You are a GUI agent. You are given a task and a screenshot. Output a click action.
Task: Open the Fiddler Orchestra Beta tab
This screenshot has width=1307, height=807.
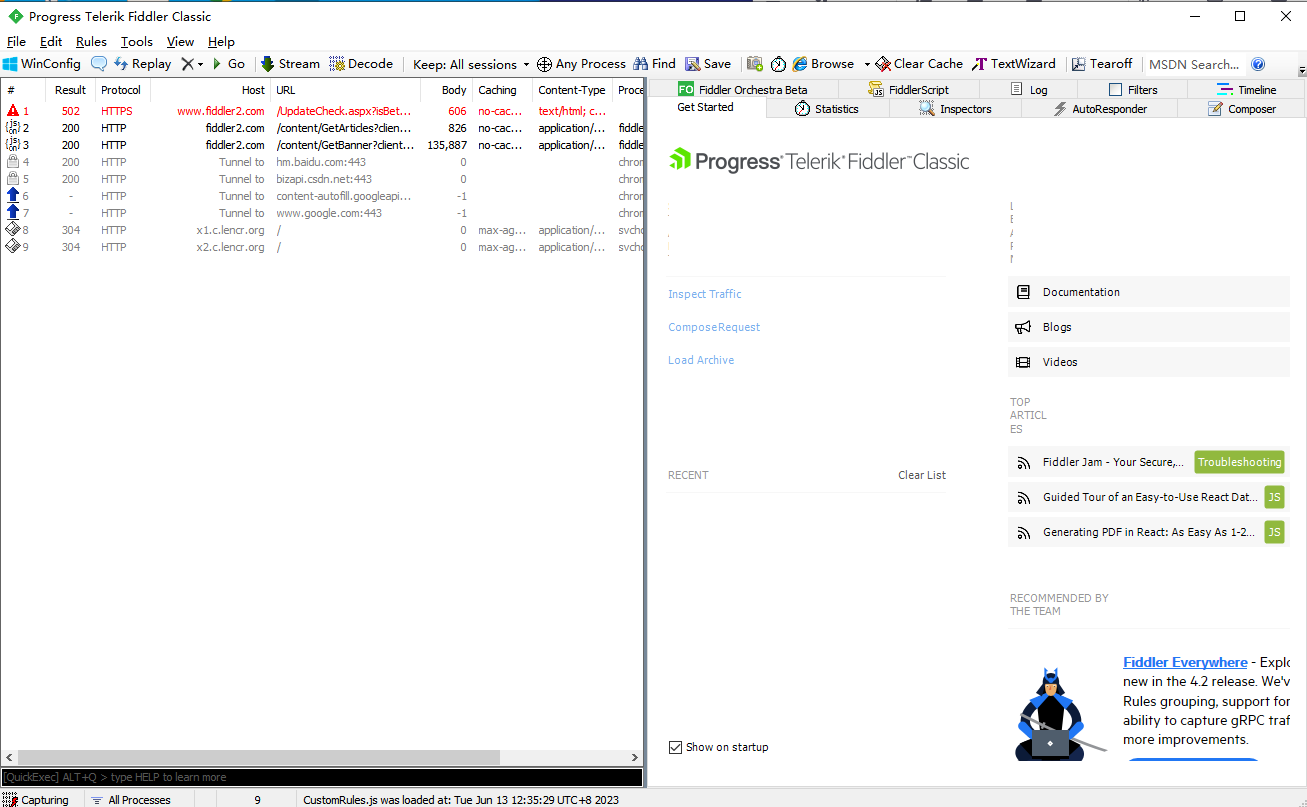point(743,89)
